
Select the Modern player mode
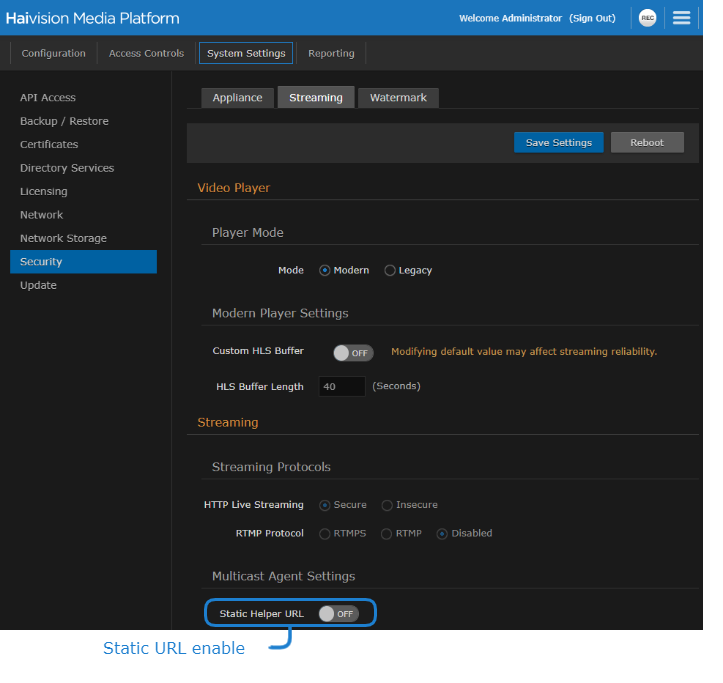(325, 270)
